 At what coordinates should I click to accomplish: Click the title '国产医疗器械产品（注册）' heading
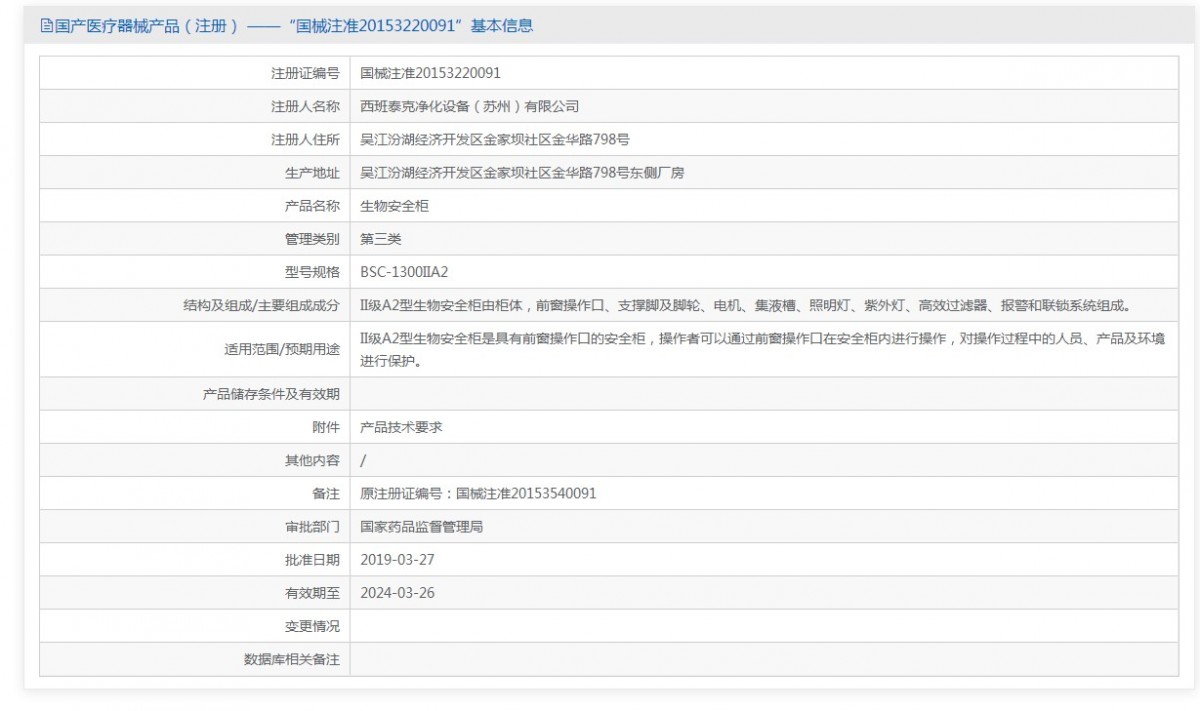tap(146, 26)
